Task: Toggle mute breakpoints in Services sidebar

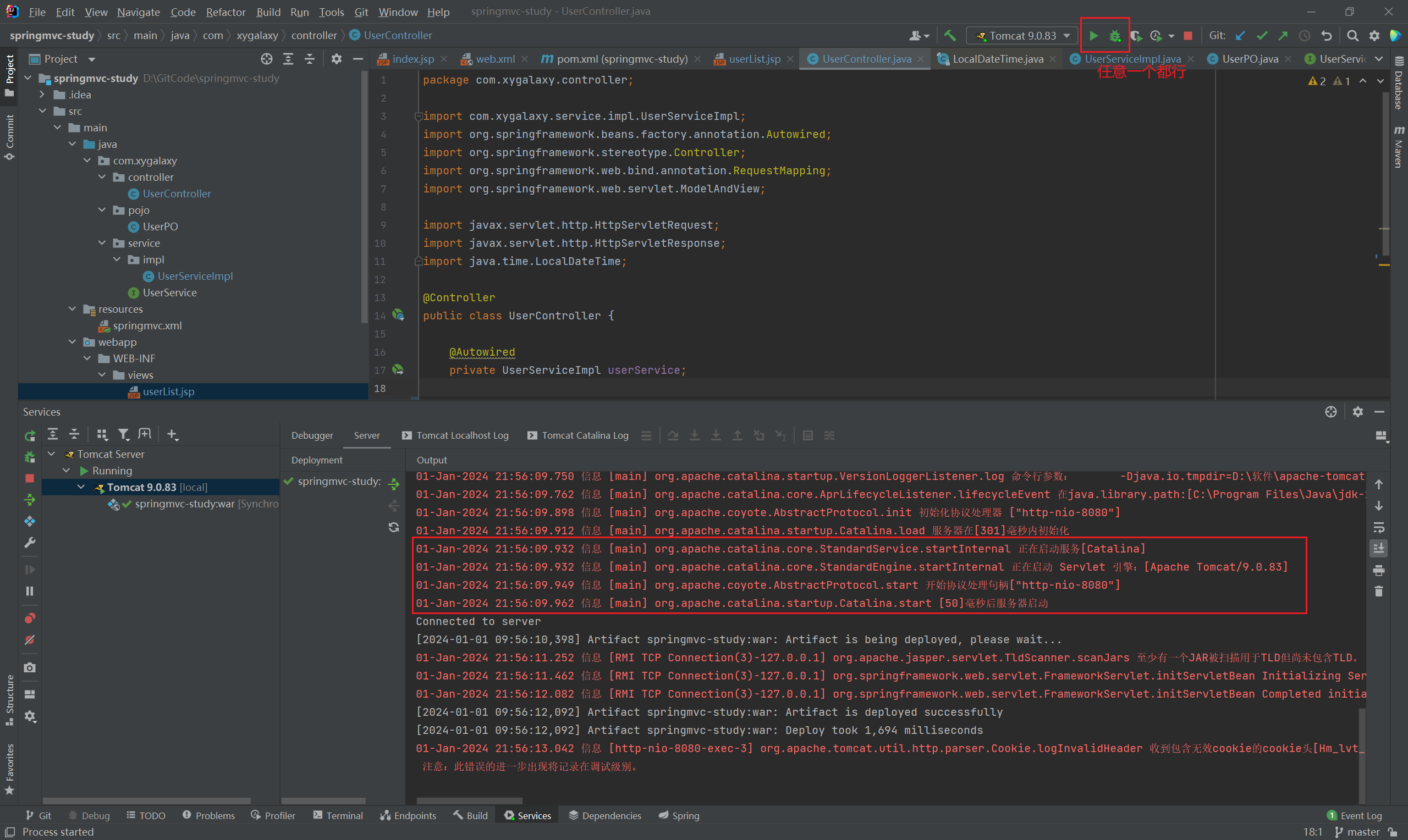Action: 30,640
